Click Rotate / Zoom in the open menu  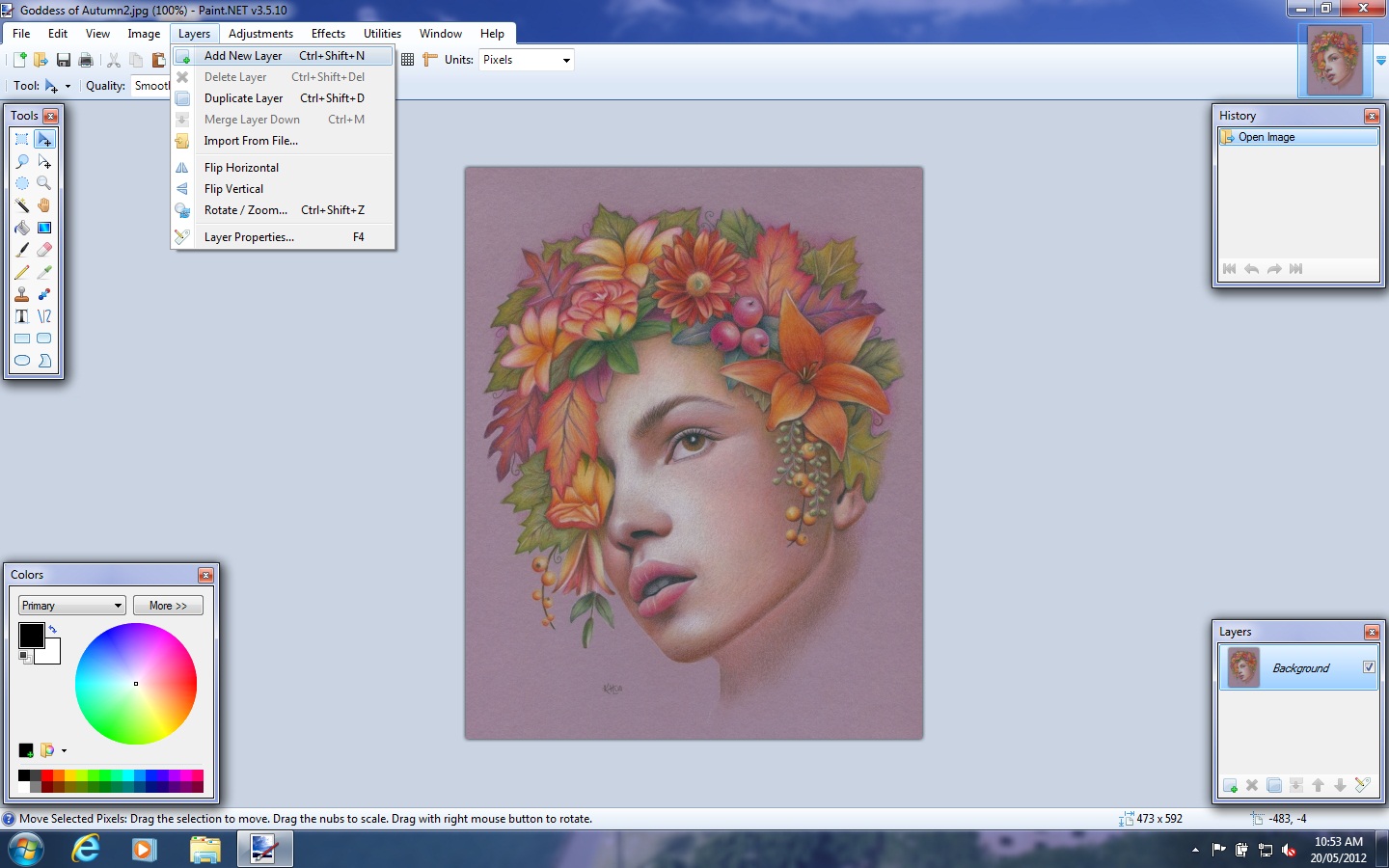click(x=246, y=209)
